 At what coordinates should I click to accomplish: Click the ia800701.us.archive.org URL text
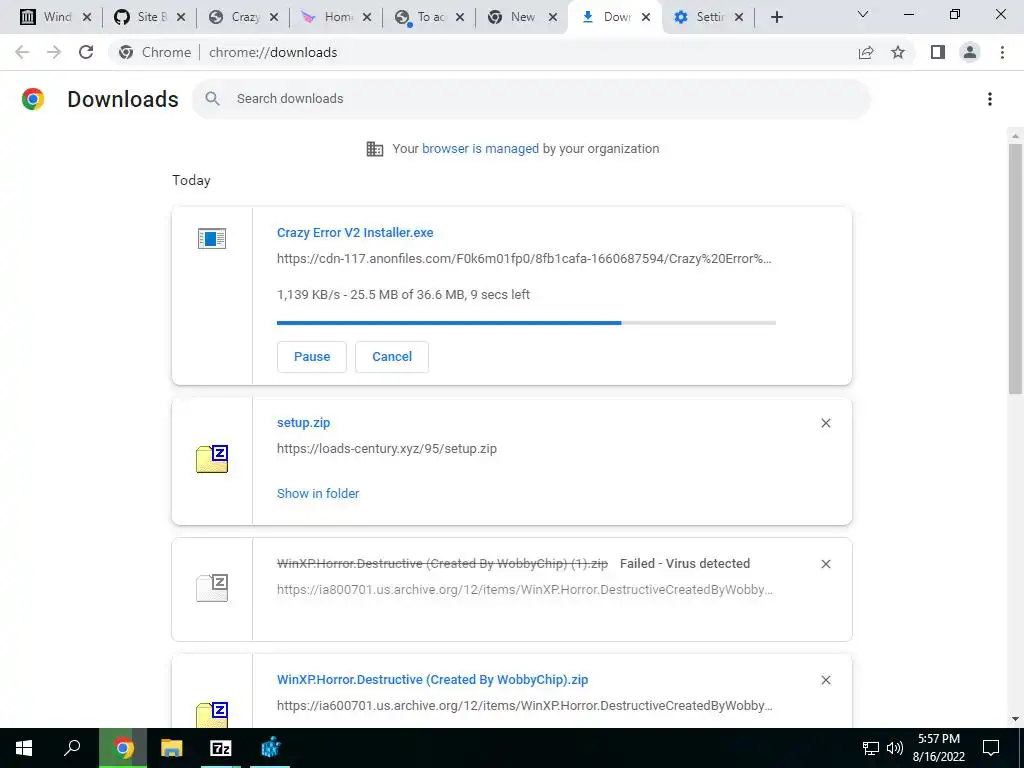[524, 590]
